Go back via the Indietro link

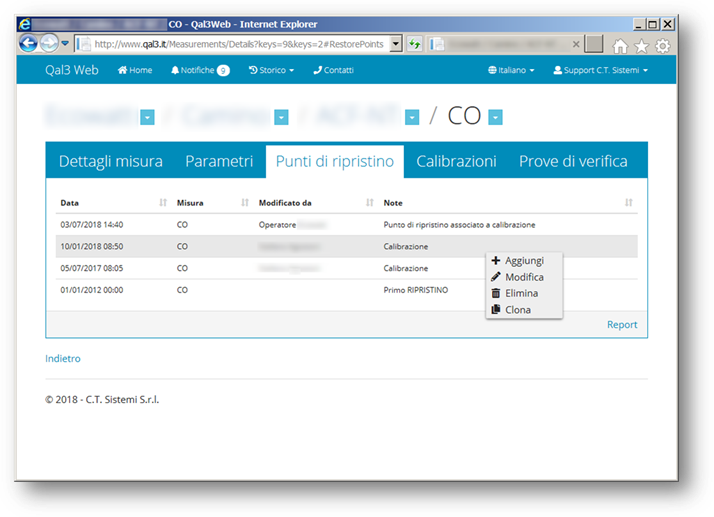pos(63,358)
